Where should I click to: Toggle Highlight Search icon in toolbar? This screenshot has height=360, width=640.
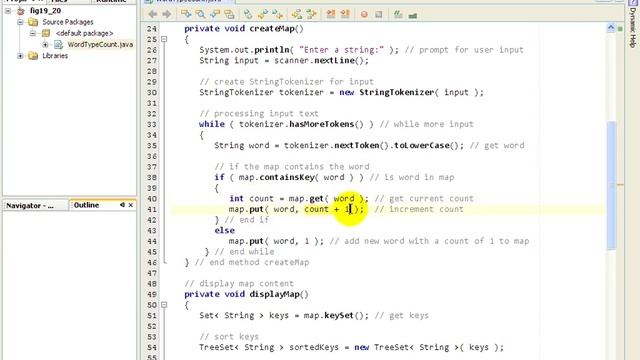(229, 15)
